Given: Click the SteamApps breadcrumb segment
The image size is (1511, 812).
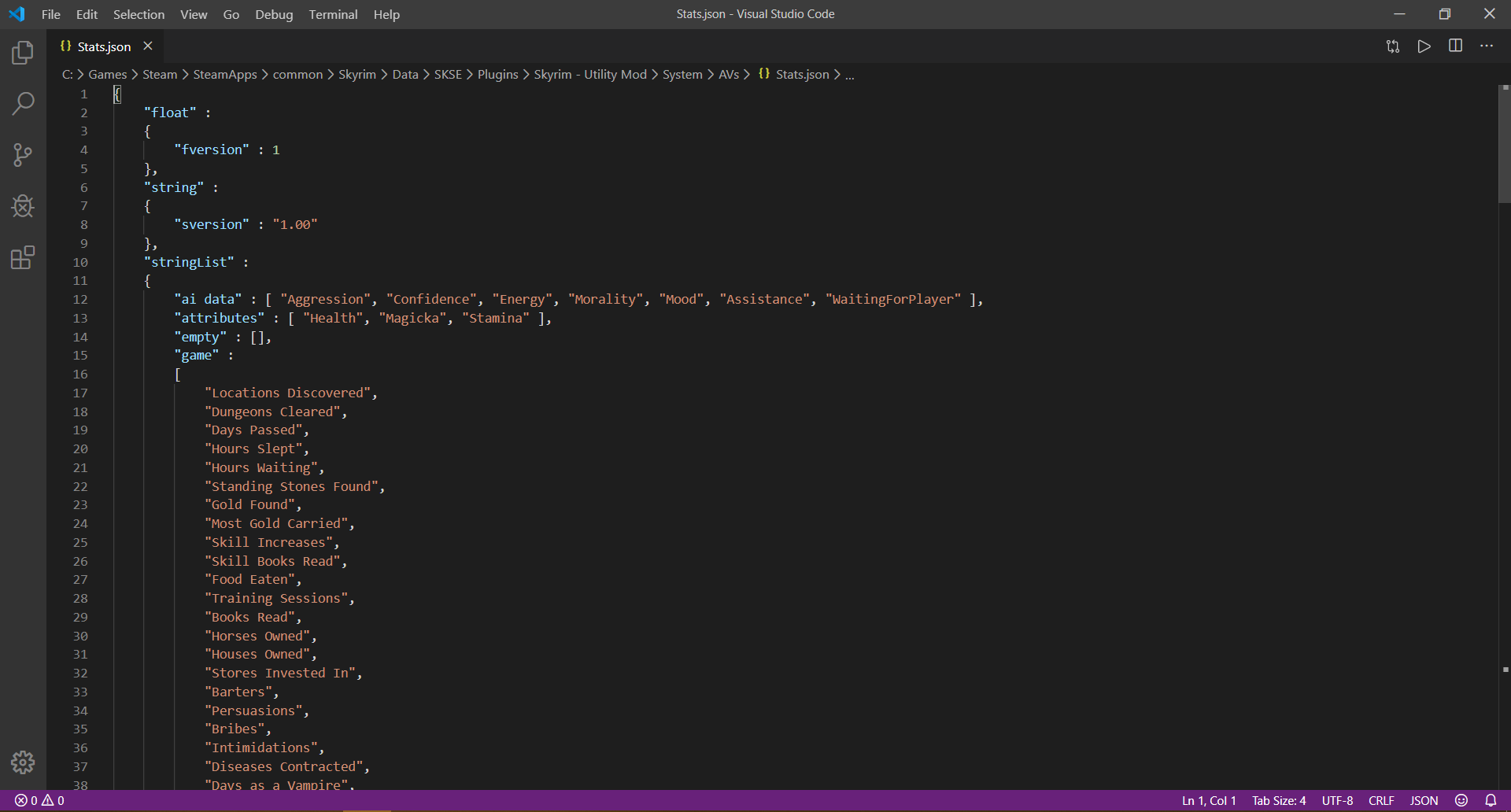Looking at the screenshot, I should coord(225,74).
